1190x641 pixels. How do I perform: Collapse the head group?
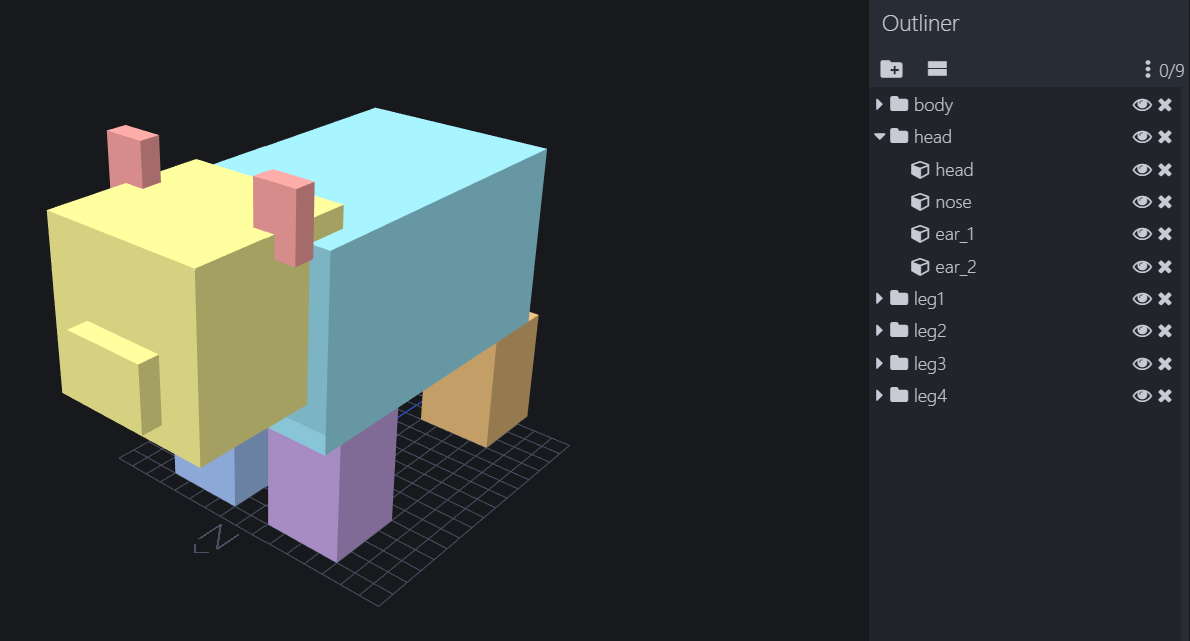pos(880,137)
